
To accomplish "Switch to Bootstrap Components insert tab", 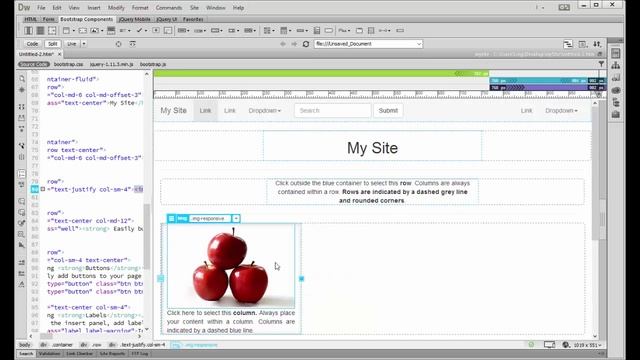I will coord(87,19).
